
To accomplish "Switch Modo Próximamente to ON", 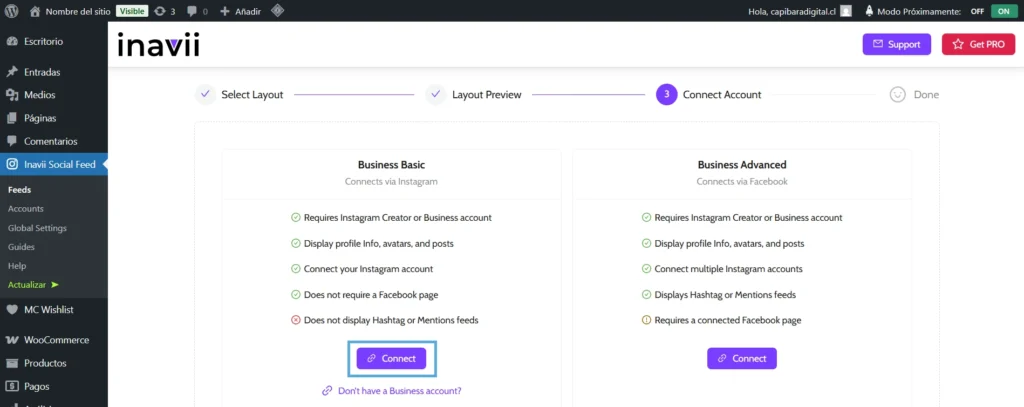I will 1002,11.
